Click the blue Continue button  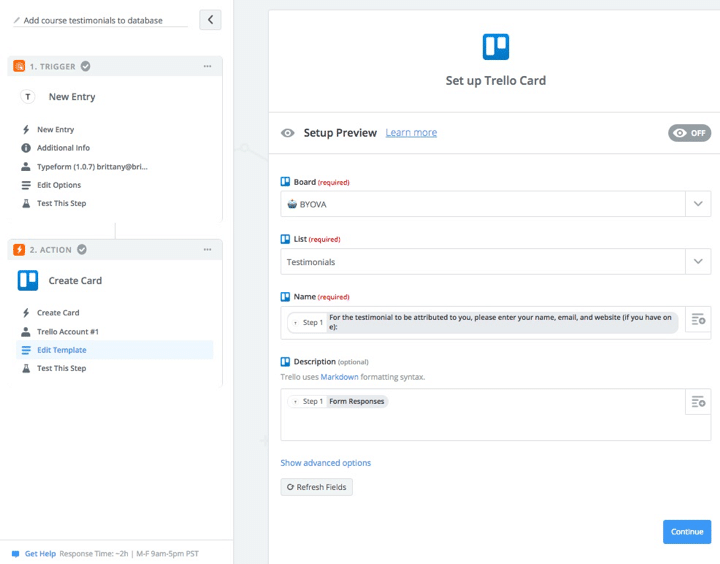click(687, 532)
